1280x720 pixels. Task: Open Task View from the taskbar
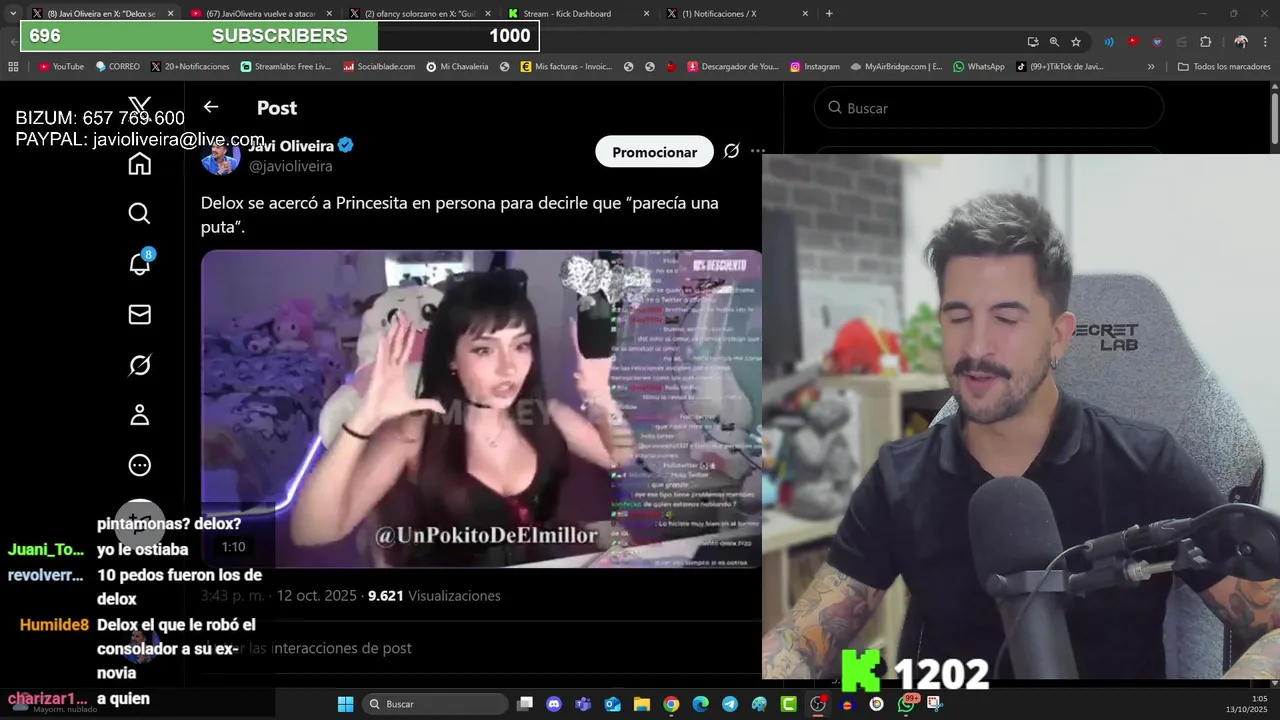point(525,704)
